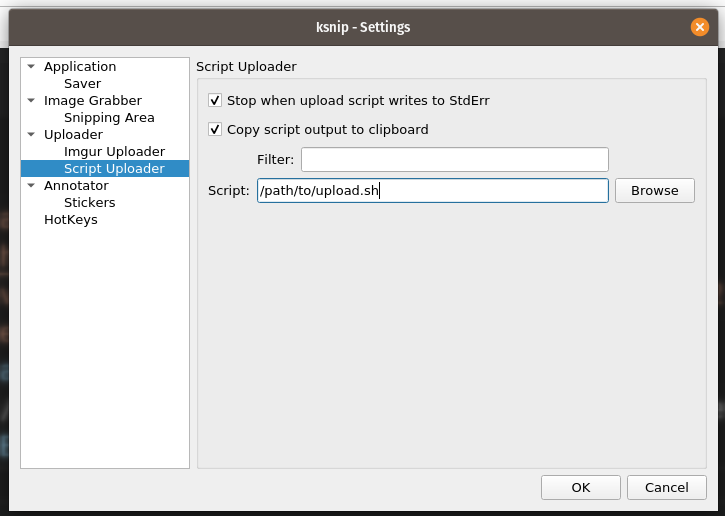Image resolution: width=725 pixels, height=516 pixels.
Task: Open the Stickers settings page
Action: (90, 203)
